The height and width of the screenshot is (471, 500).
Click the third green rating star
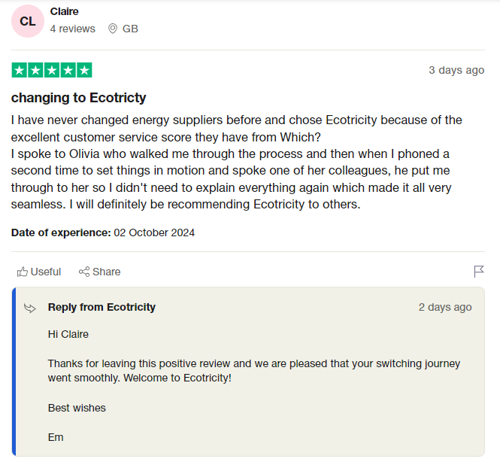52,70
